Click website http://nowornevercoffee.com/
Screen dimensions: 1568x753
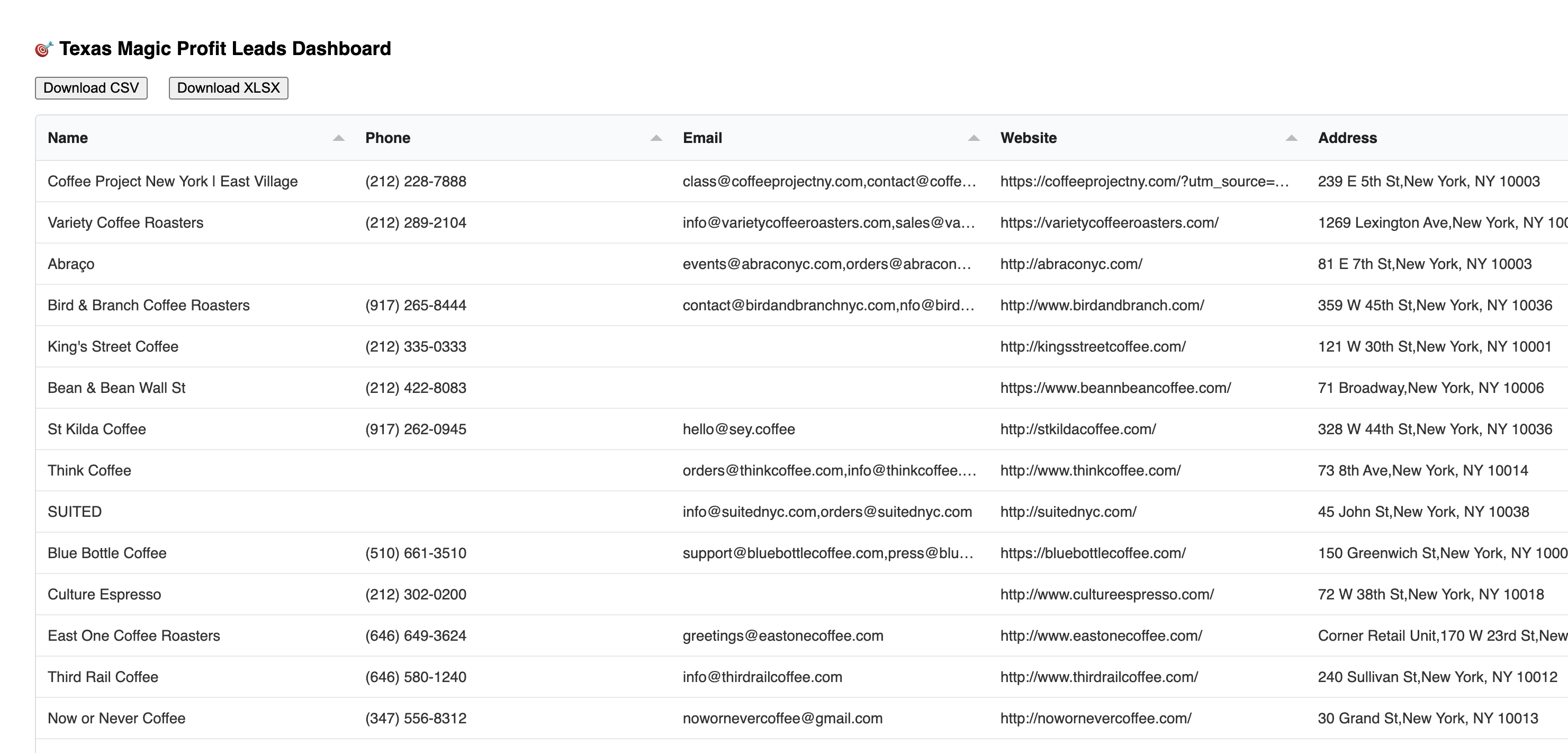click(1096, 719)
